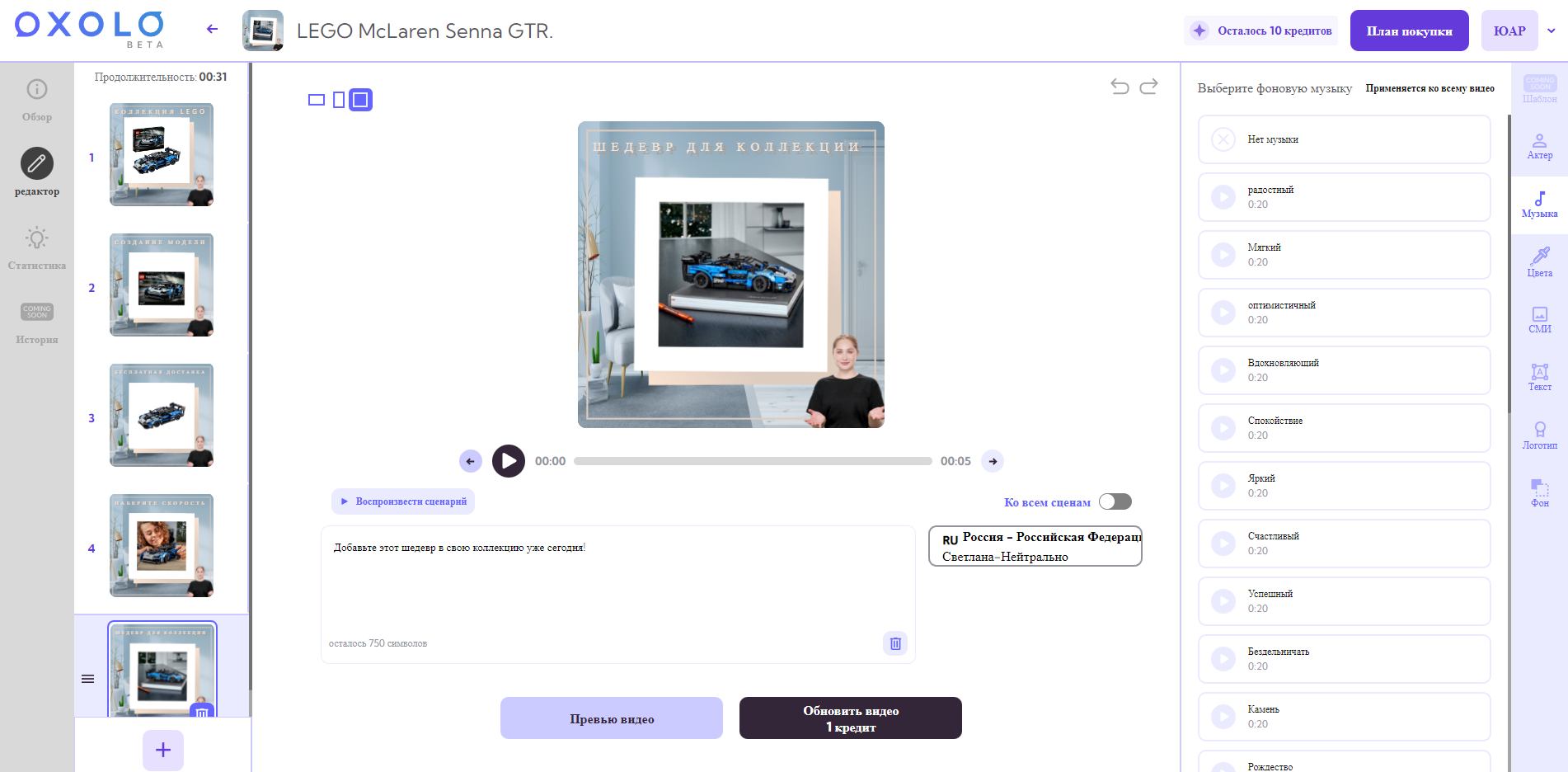This screenshot has height=772, width=1568.
Task: Click the ЮАР account button
Action: point(1509,31)
